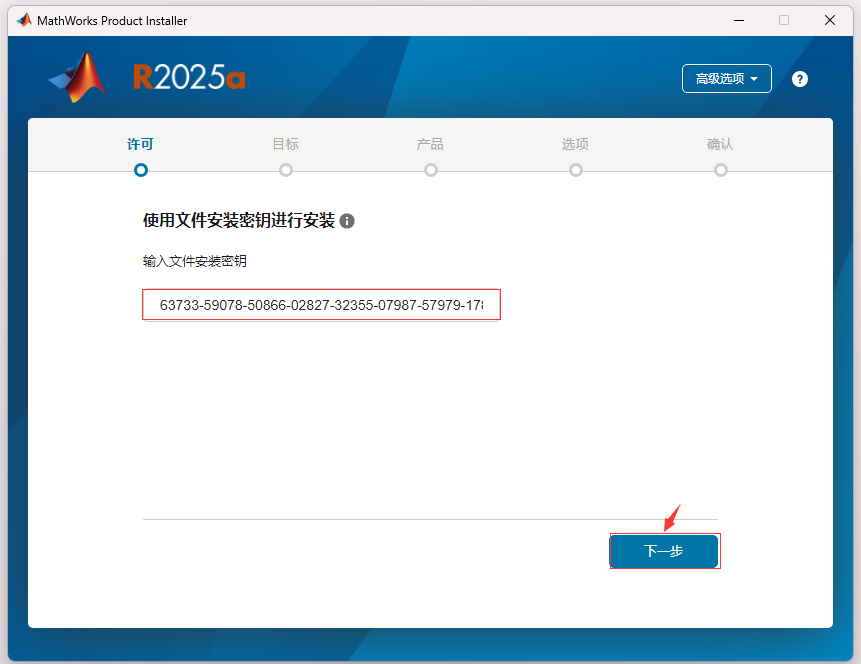Screen dimensions: 861x664
Task: Select the 目标 step circle indicator
Action: coord(285,170)
